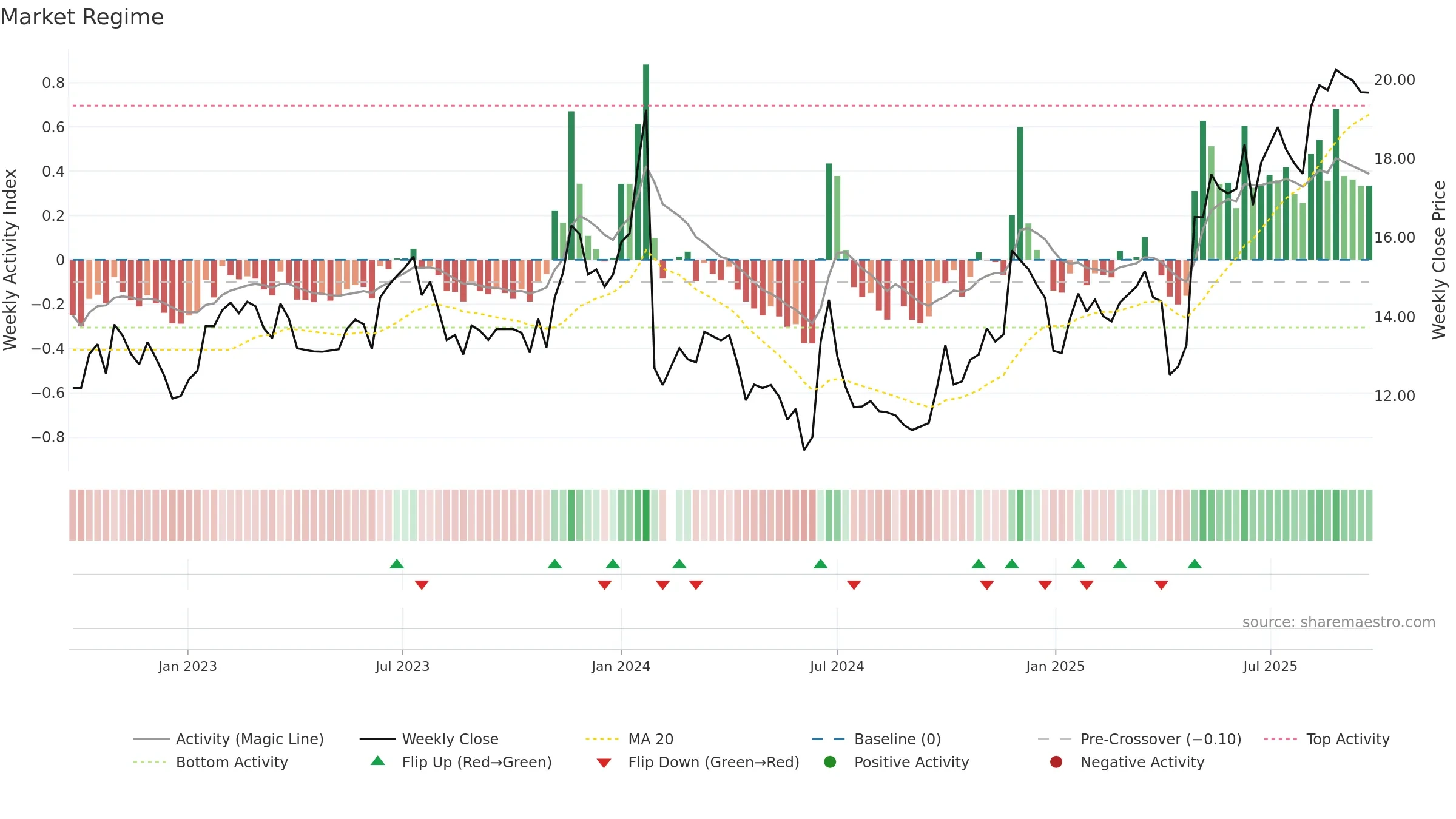Click the −0.4 tick on the left axis
This screenshot has height=819, width=1456.
pos(48,348)
